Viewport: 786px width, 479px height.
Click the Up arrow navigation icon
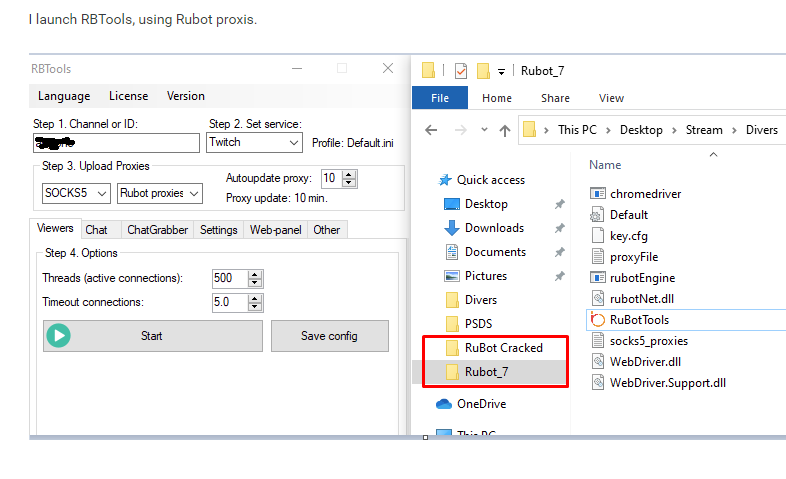point(505,130)
